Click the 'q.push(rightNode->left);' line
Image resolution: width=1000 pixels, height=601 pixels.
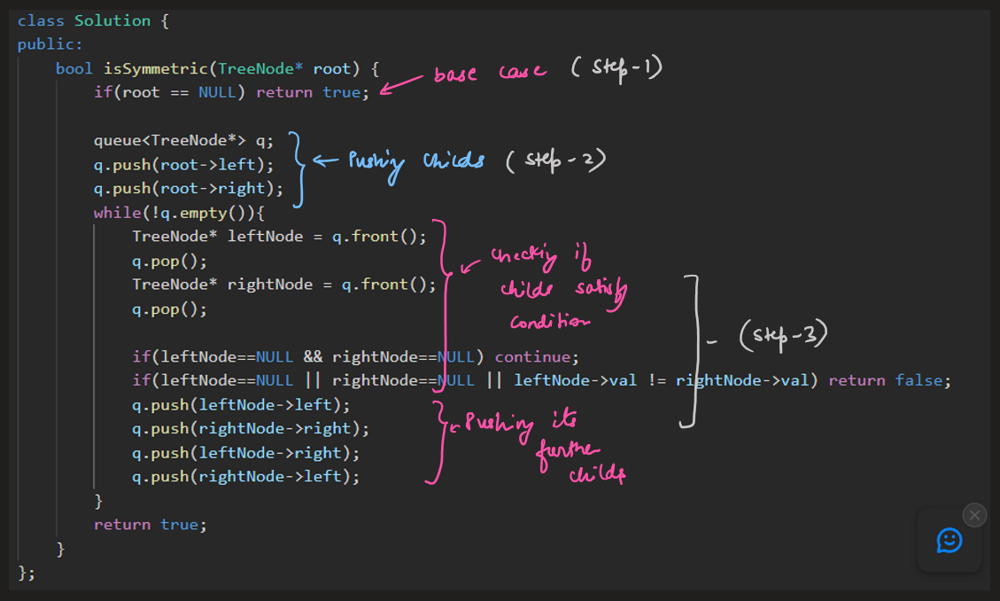[245, 476]
